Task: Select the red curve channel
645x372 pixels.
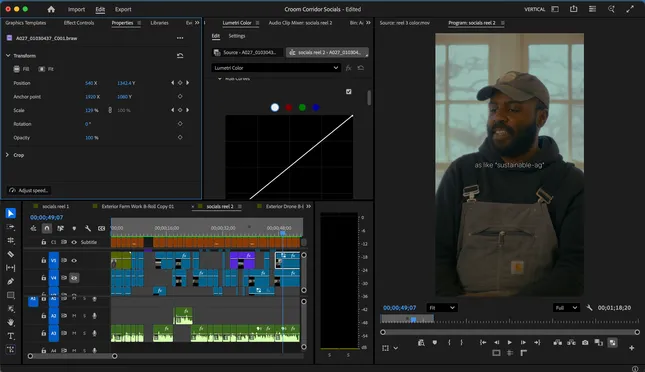Action: [x=289, y=107]
